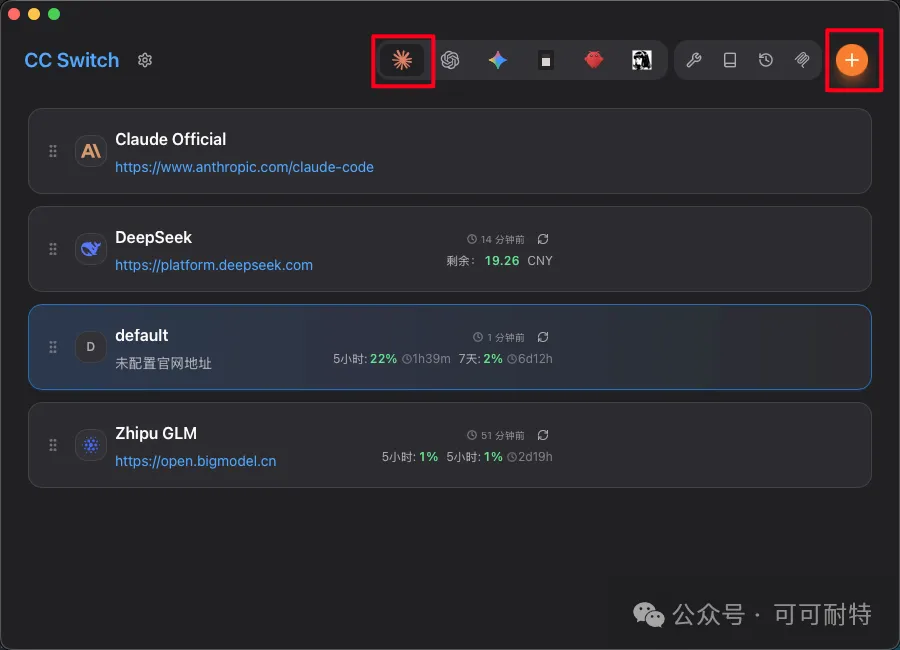900x650 pixels.
Task: Refresh DeepSeek balance usage
Action: [x=543, y=239]
